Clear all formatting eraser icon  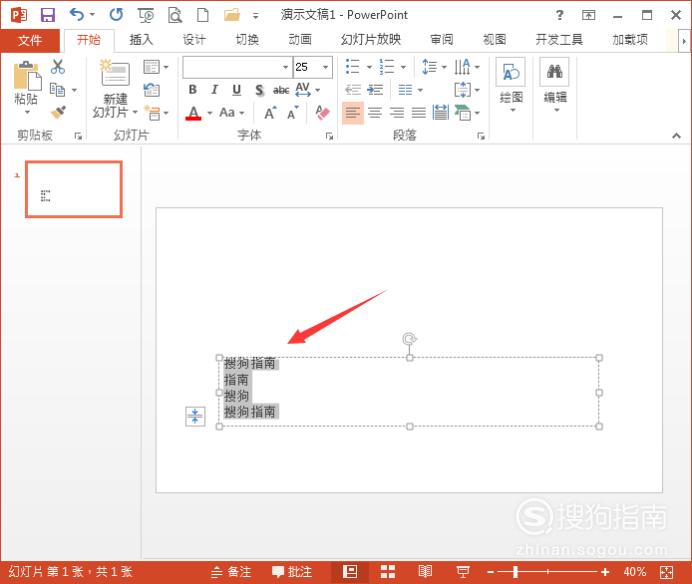(323, 113)
